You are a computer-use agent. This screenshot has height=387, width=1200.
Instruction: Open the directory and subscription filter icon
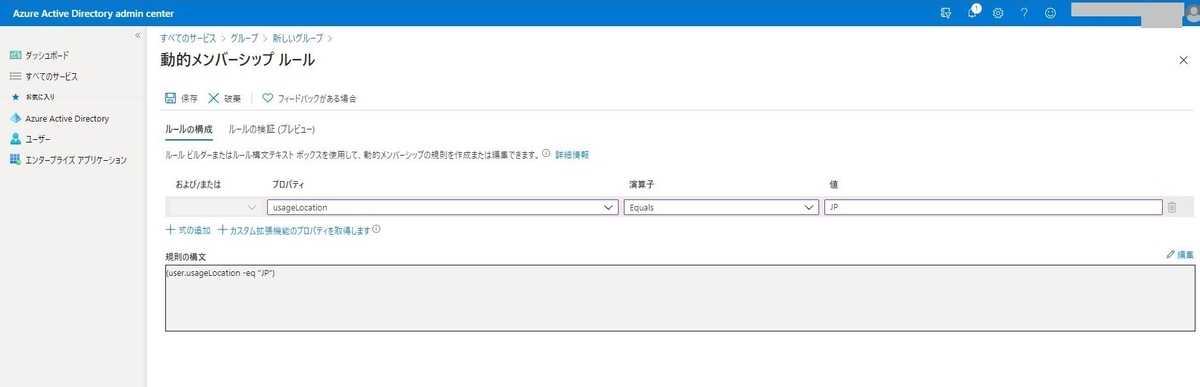946,13
